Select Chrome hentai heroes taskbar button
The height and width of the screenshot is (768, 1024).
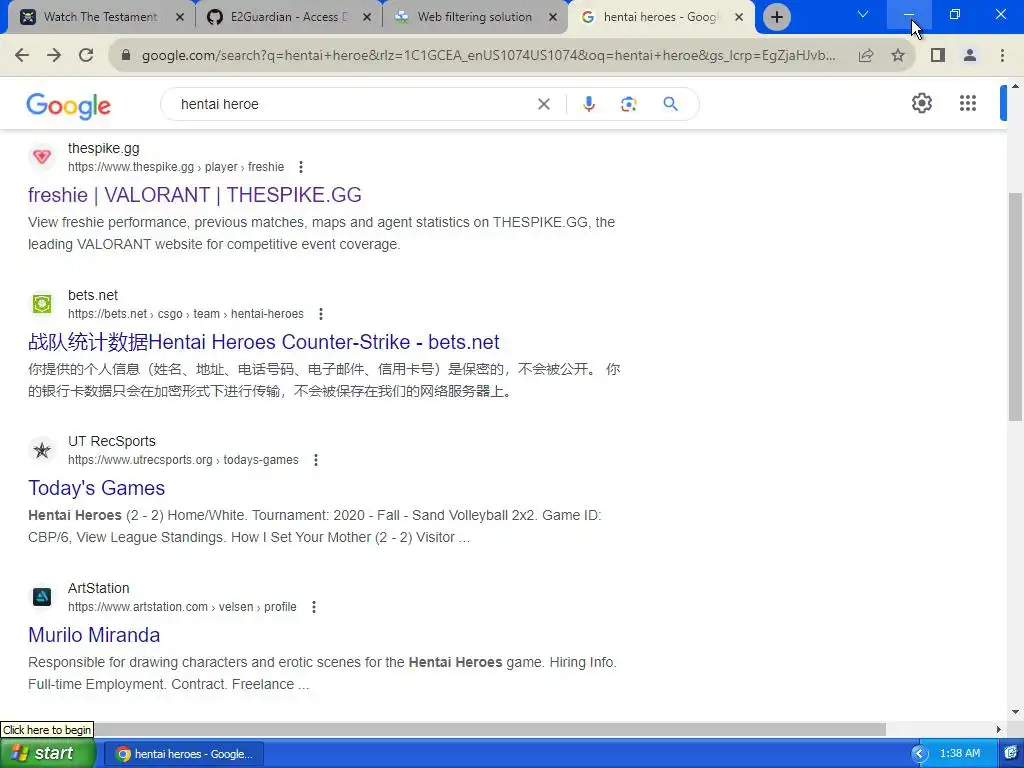tap(185, 754)
